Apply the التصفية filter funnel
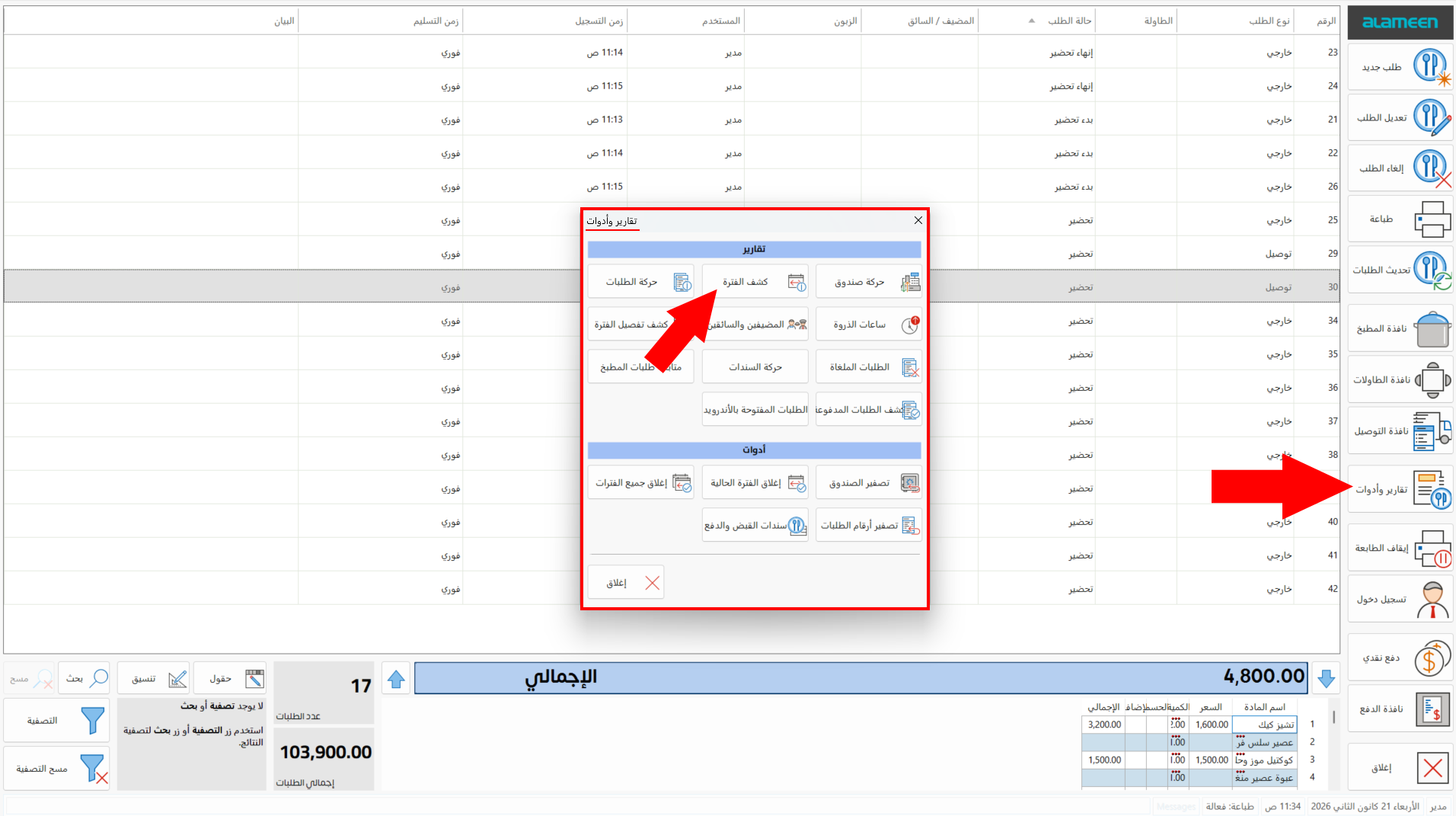This screenshot has width=1456, height=816. [x=57, y=721]
